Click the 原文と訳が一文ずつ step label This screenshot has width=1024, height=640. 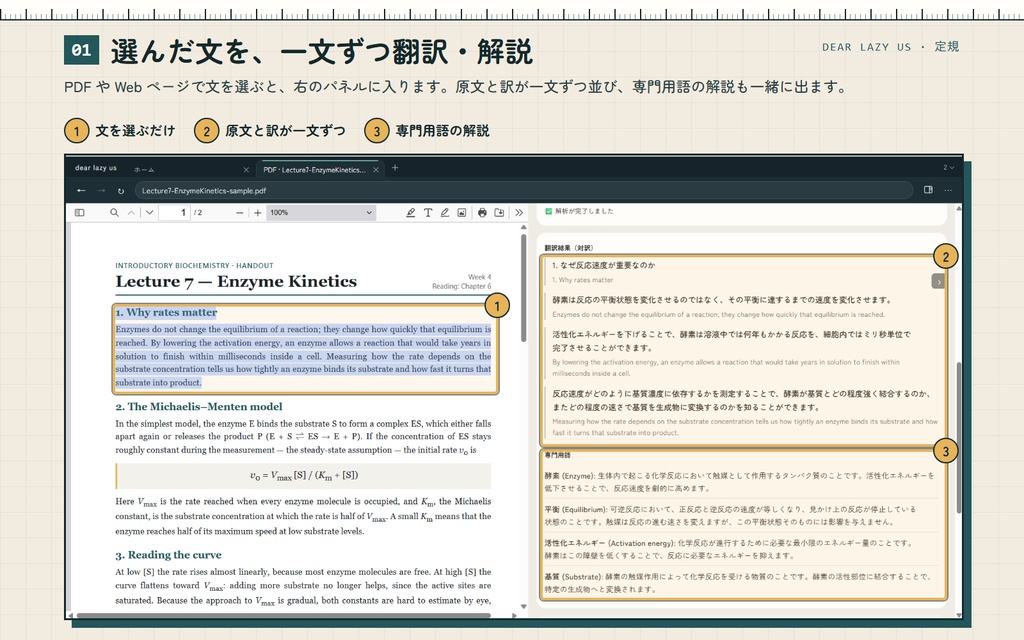coord(285,131)
